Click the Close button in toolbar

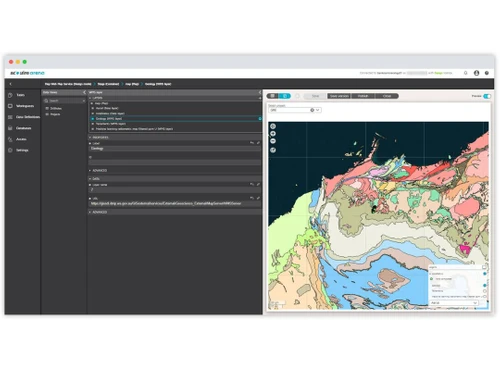387,96
